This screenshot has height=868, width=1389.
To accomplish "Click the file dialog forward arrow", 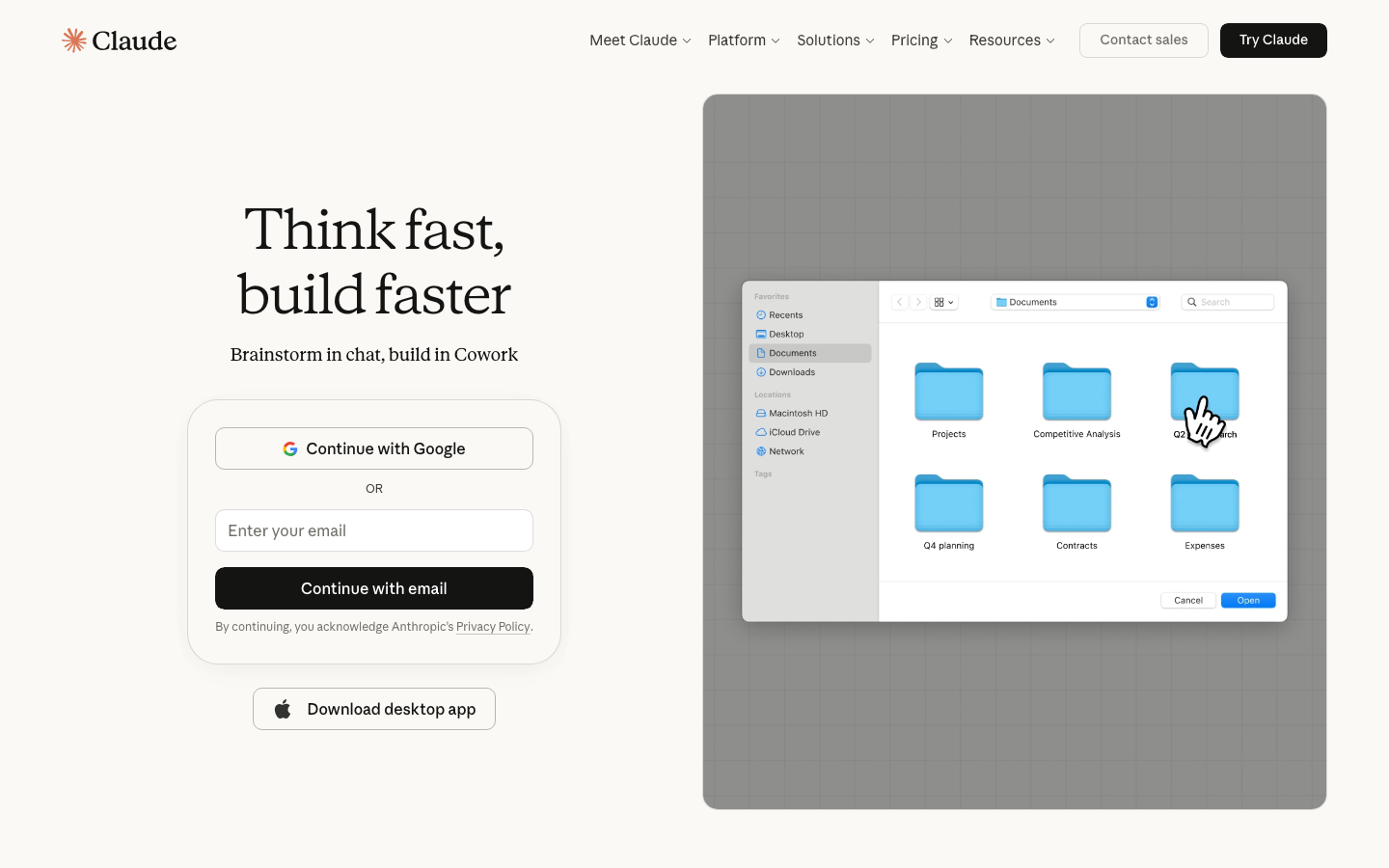I will pyautogui.click(x=918, y=302).
